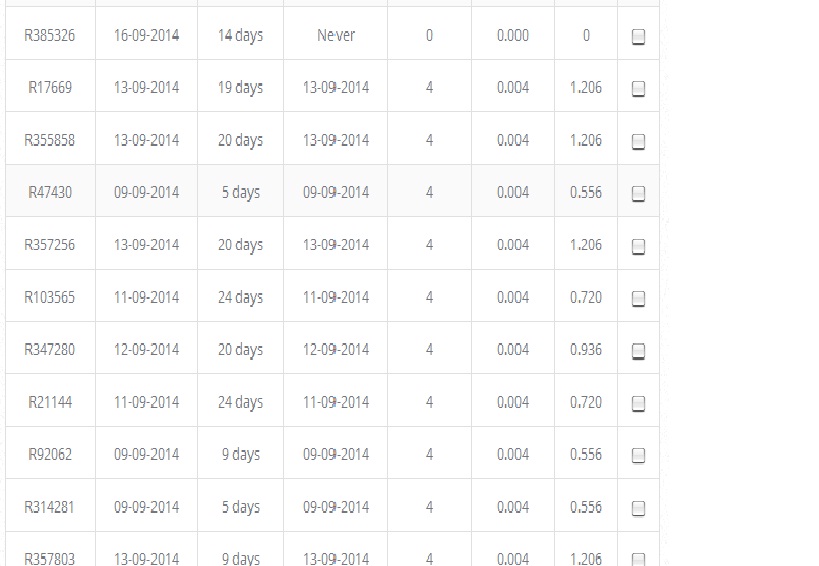Viewport: 819px width, 566px height.
Task: Toggle the checkbox for row R103565
Action: [x=639, y=299]
